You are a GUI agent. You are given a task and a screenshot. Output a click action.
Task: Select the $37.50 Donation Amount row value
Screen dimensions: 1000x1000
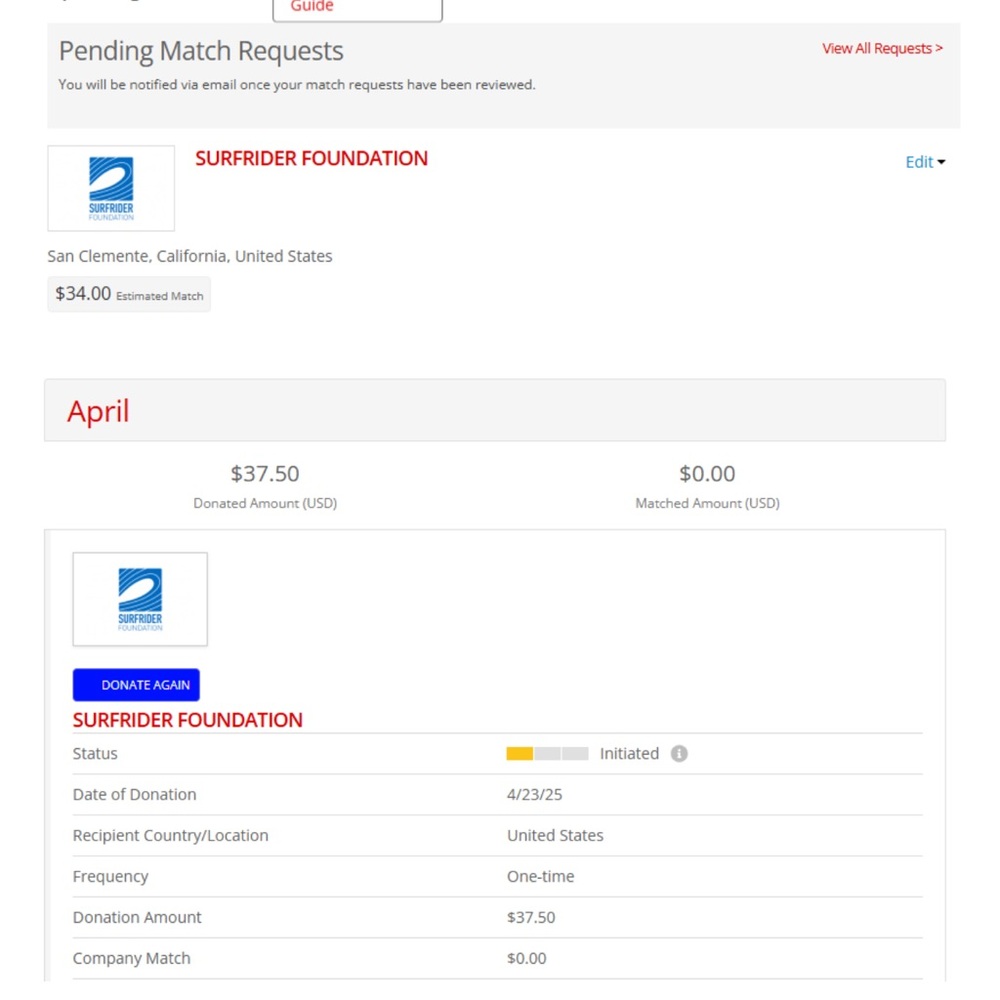[x=531, y=917]
